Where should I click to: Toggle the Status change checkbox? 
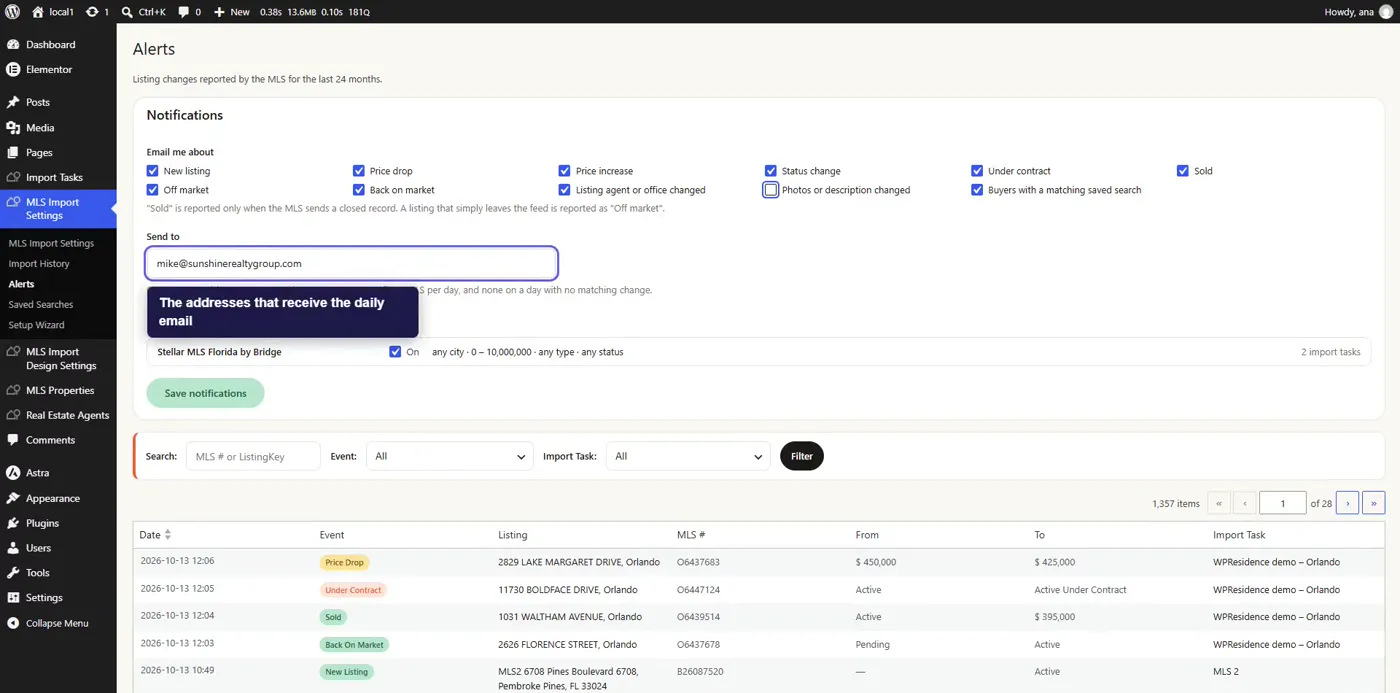click(771, 171)
